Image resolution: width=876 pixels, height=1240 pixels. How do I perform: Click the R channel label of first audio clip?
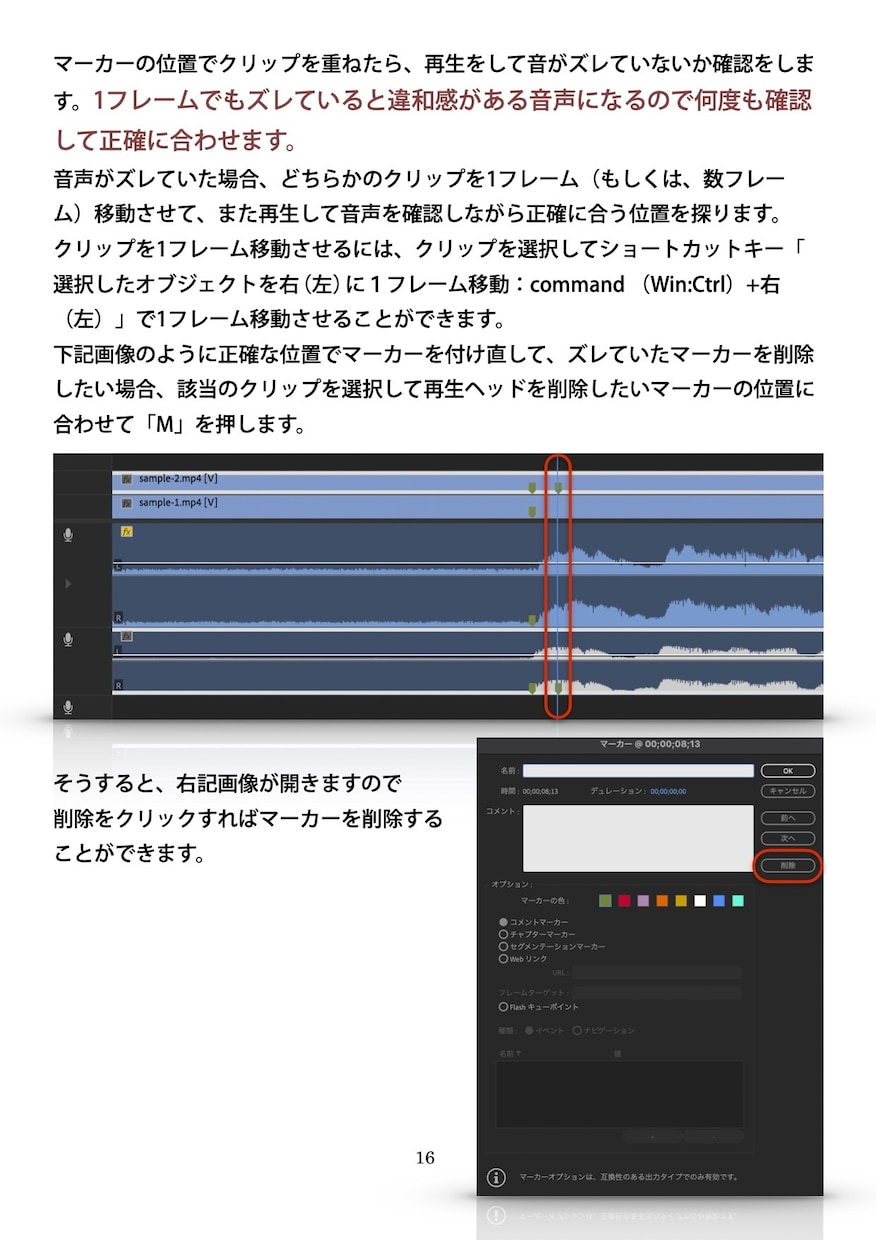[118, 618]
